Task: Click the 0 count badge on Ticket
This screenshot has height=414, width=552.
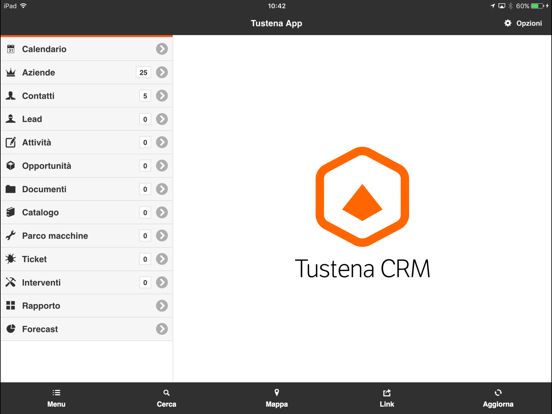Action: point(145,259)
